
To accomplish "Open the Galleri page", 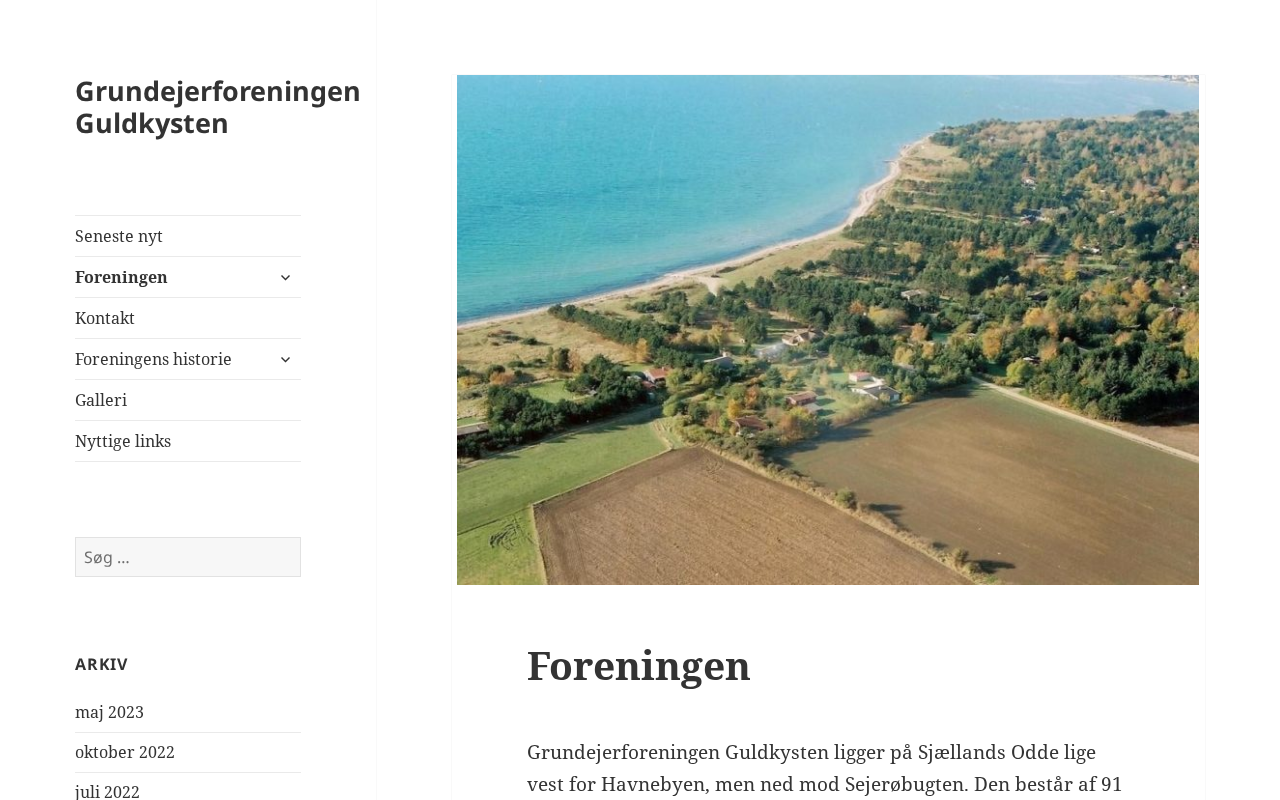I will (101, 400).
